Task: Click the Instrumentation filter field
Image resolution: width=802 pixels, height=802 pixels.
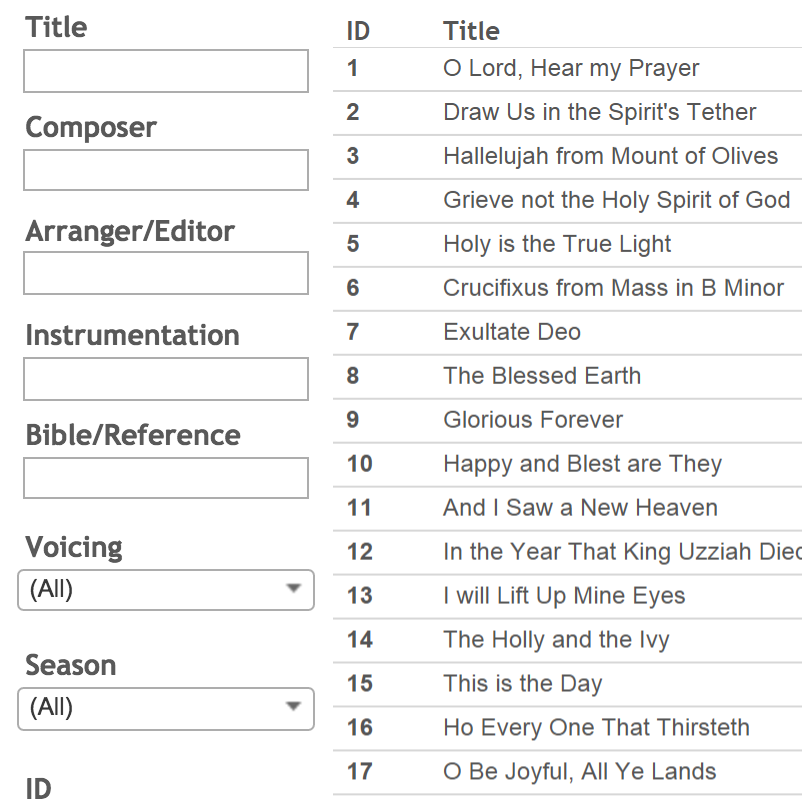Action: tap(166, 379)
